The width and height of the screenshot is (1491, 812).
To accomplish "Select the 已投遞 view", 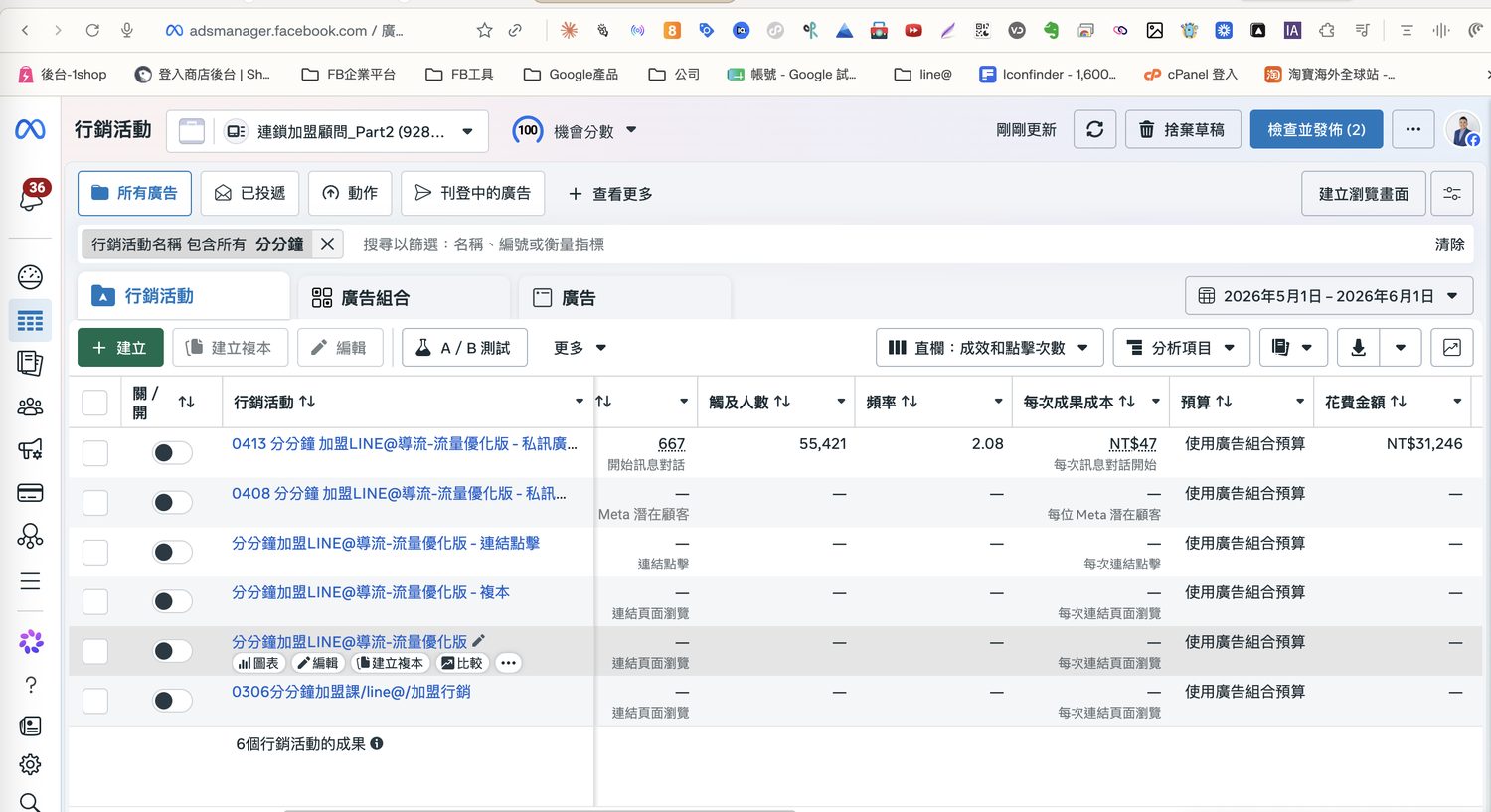I will 249,193.
